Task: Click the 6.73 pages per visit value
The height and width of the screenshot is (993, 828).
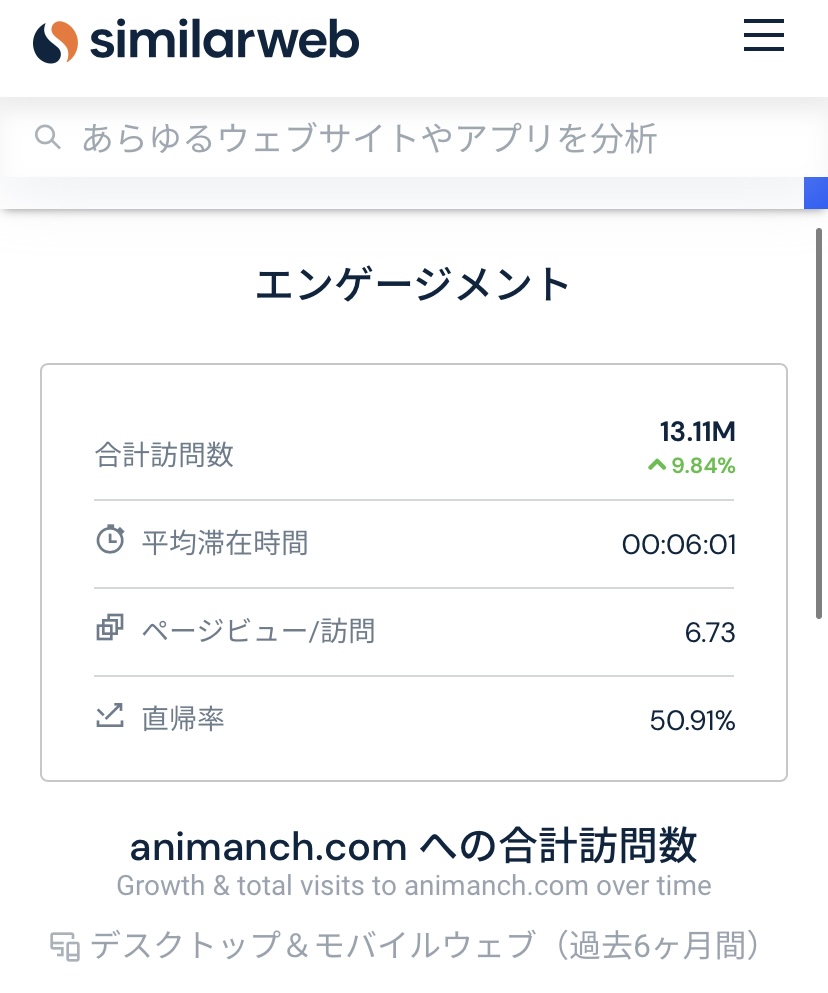Action: 710,632
